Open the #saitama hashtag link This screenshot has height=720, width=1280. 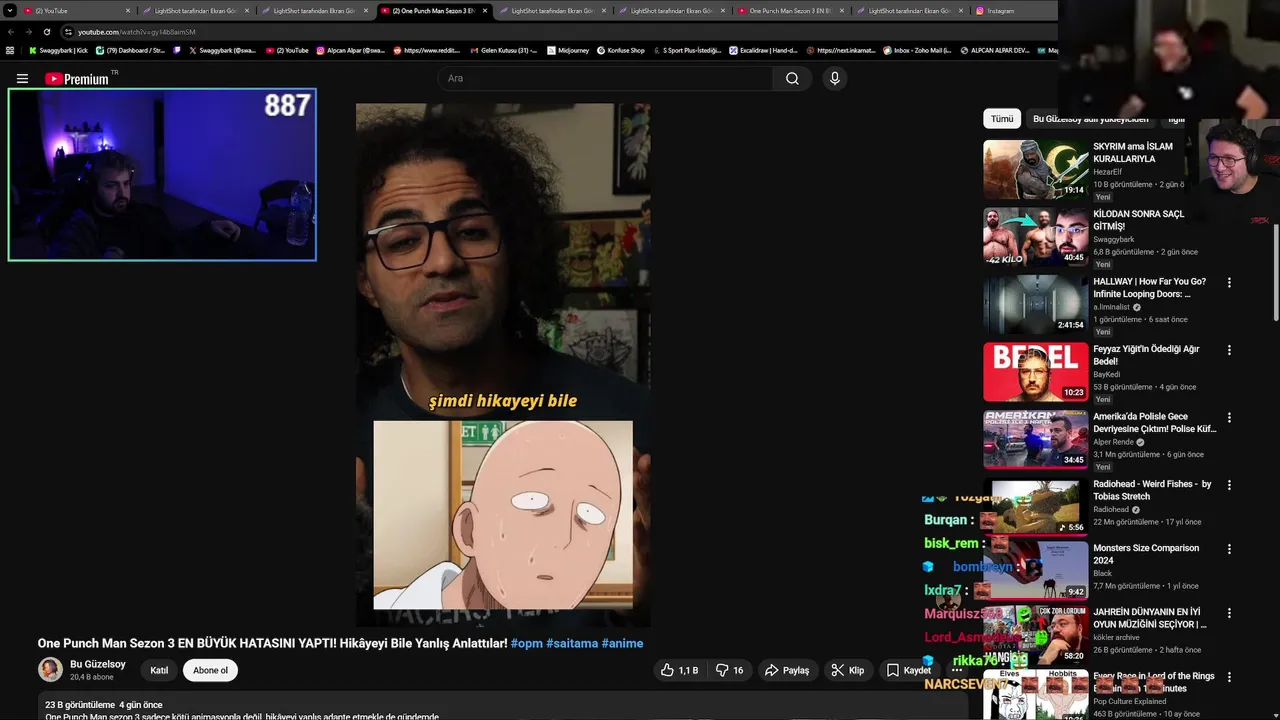(x=572, y=643)
